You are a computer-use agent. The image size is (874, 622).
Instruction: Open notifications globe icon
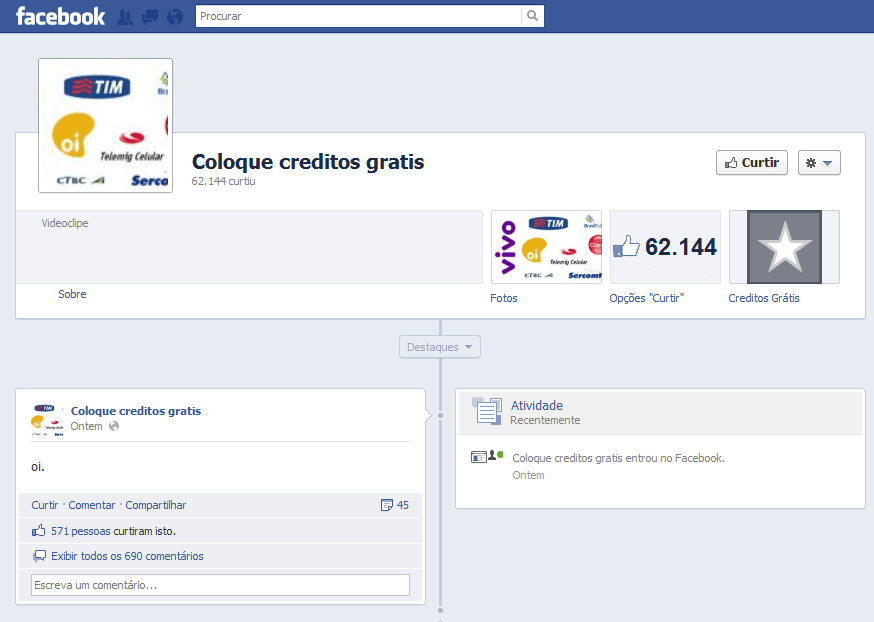click(x=175, y=17)
